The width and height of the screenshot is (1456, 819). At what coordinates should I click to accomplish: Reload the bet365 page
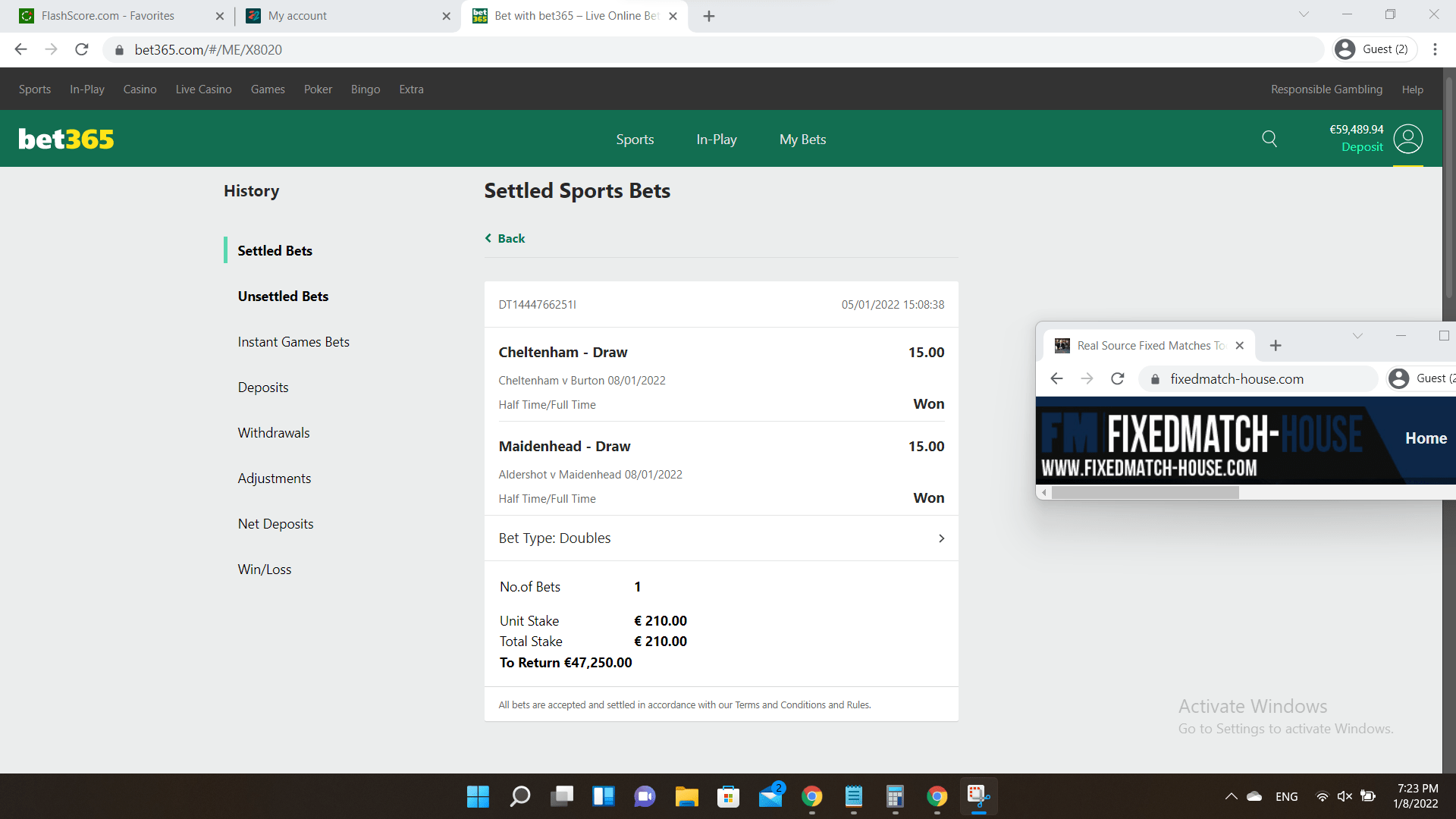click(82, 49)
